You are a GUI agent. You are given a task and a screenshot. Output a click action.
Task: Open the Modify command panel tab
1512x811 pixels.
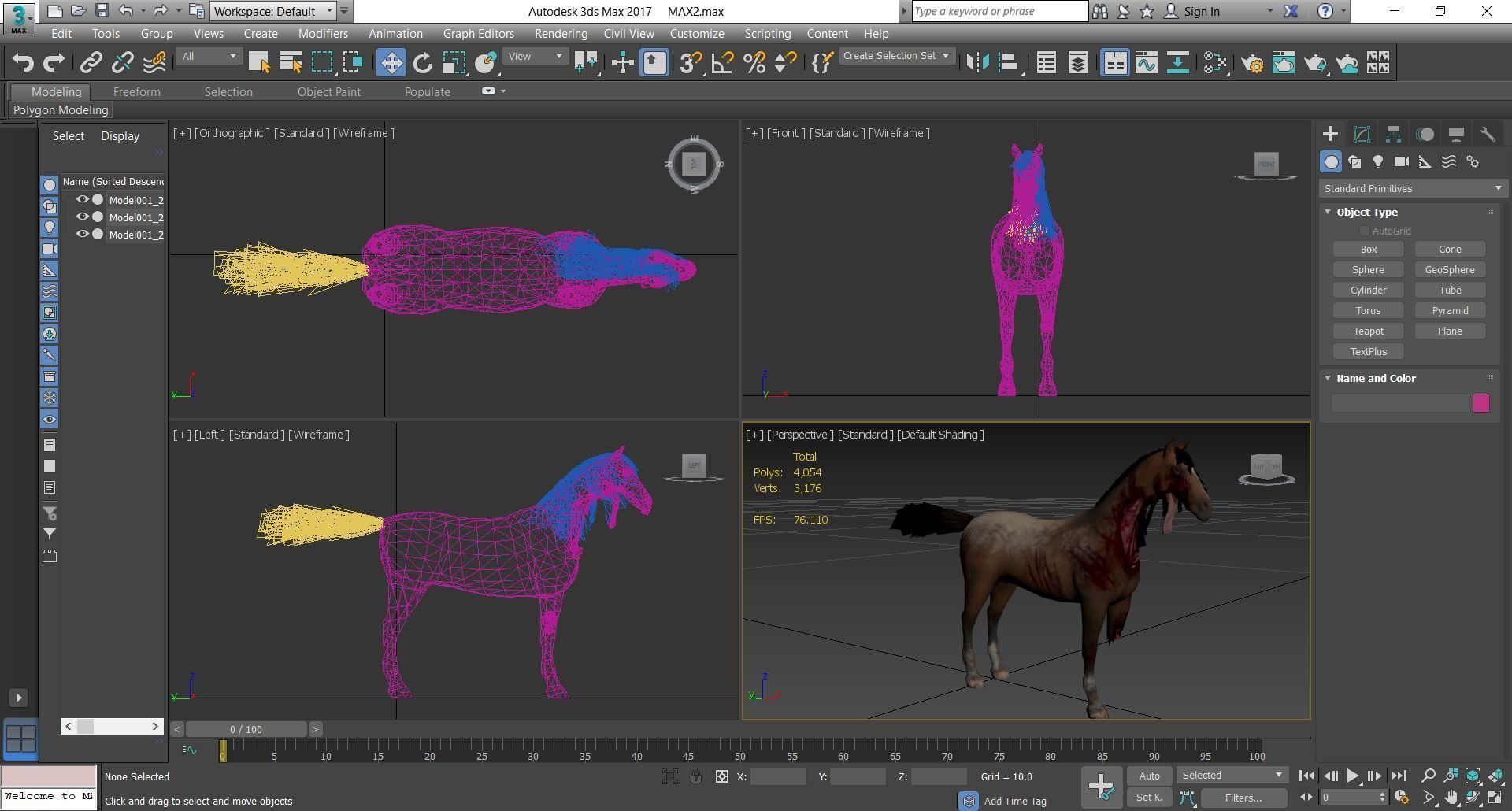coord(1362,134)
